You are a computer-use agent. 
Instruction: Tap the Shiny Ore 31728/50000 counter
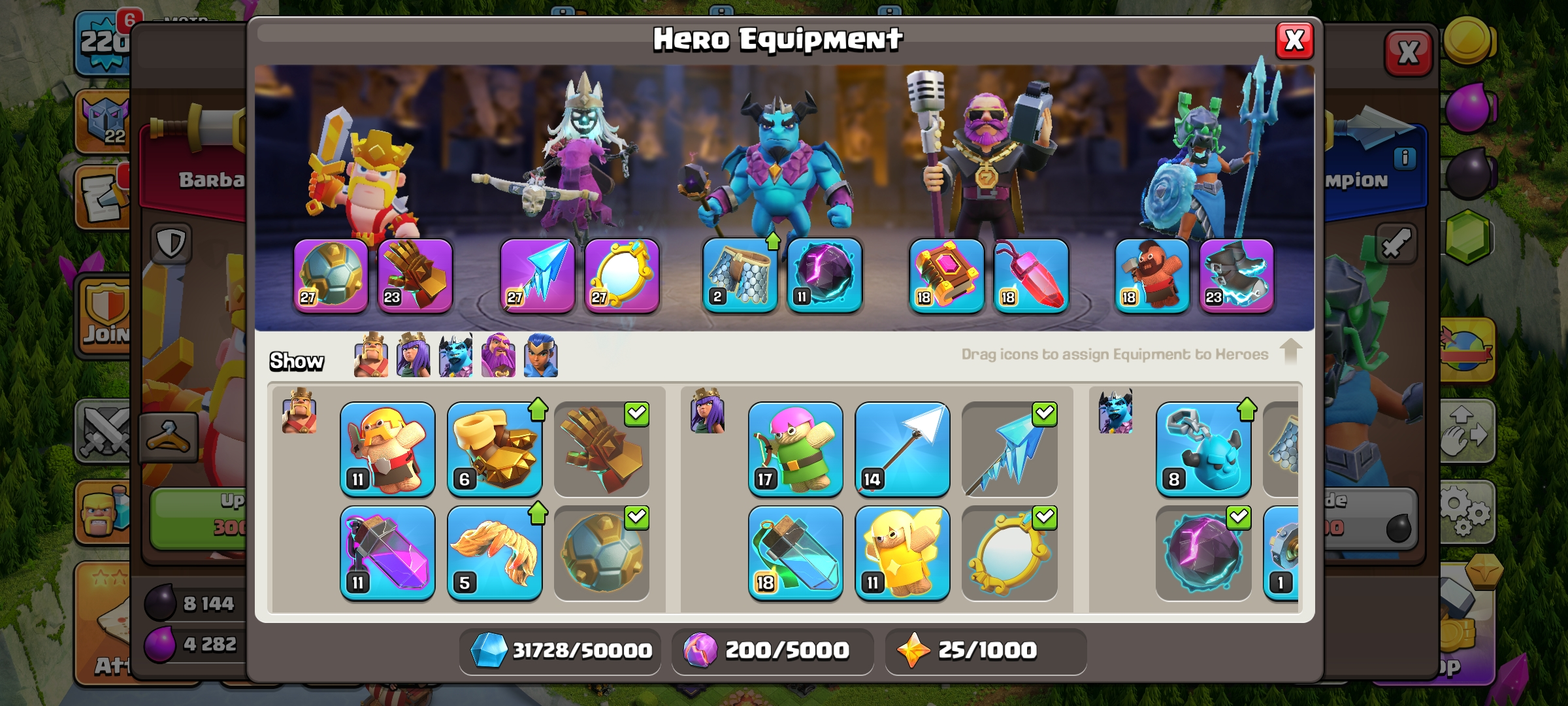(561, 651)
